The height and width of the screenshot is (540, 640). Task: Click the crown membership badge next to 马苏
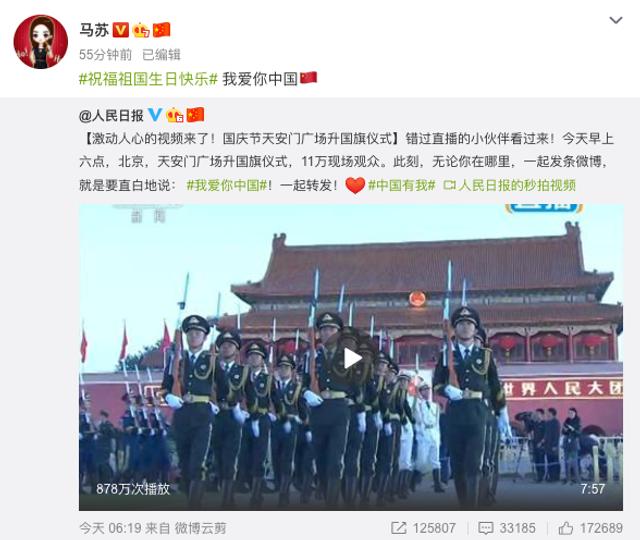tap(141, 30)
